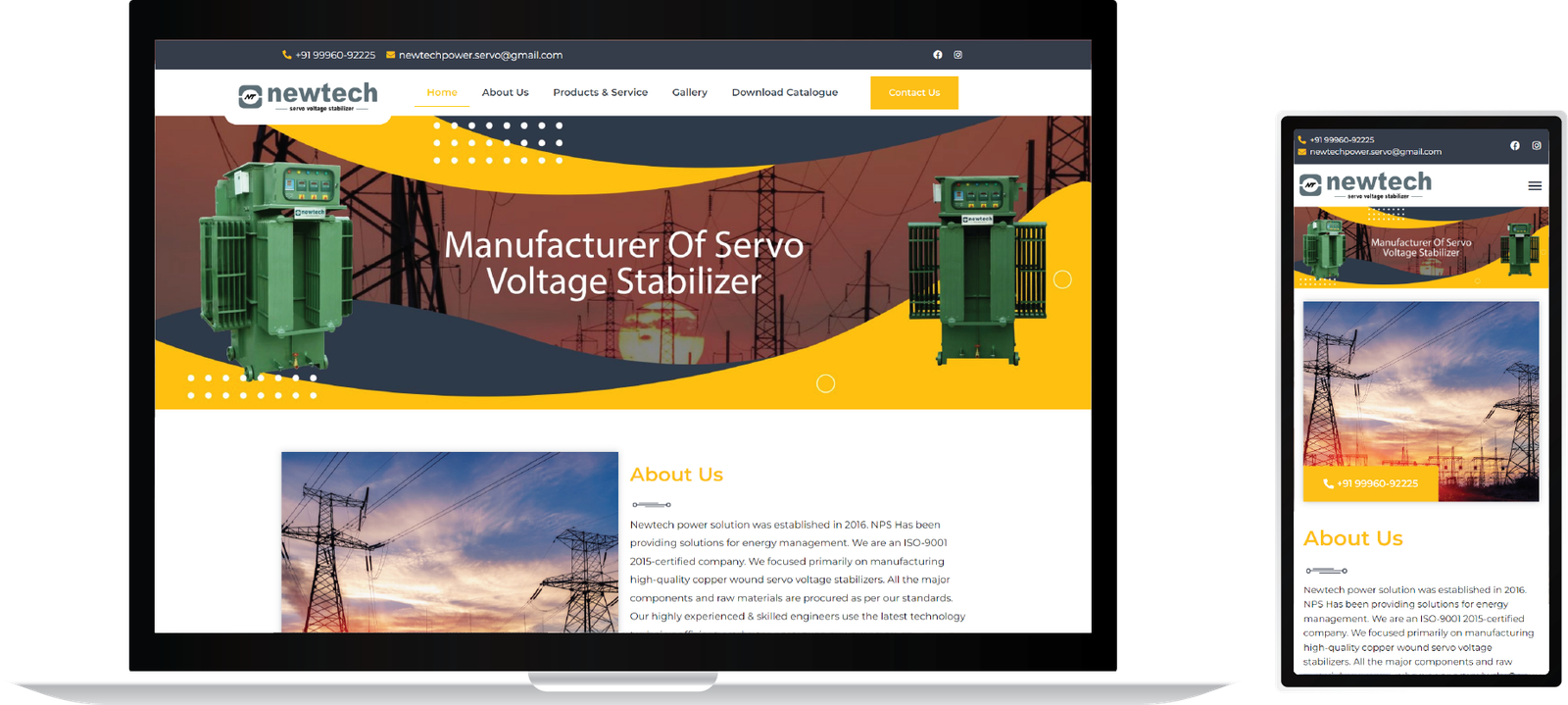Click the Instagram icon in desktop top bar
The width and height of the screenshot is (1568, 705).
pyautogui.click(x=957, y=55)
